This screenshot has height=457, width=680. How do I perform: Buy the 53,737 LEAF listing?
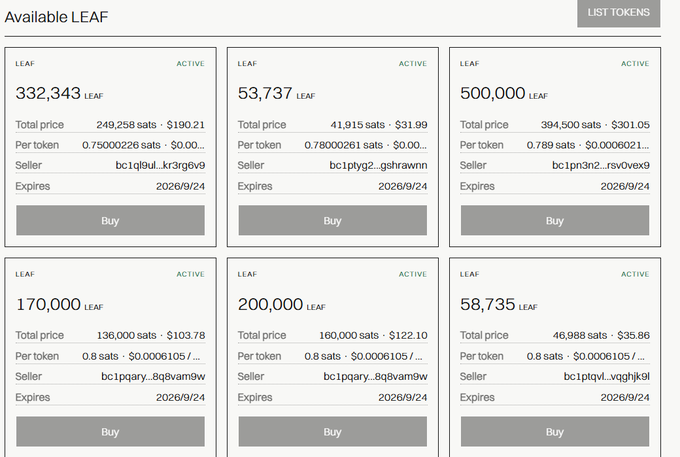(x=333, y=221)
